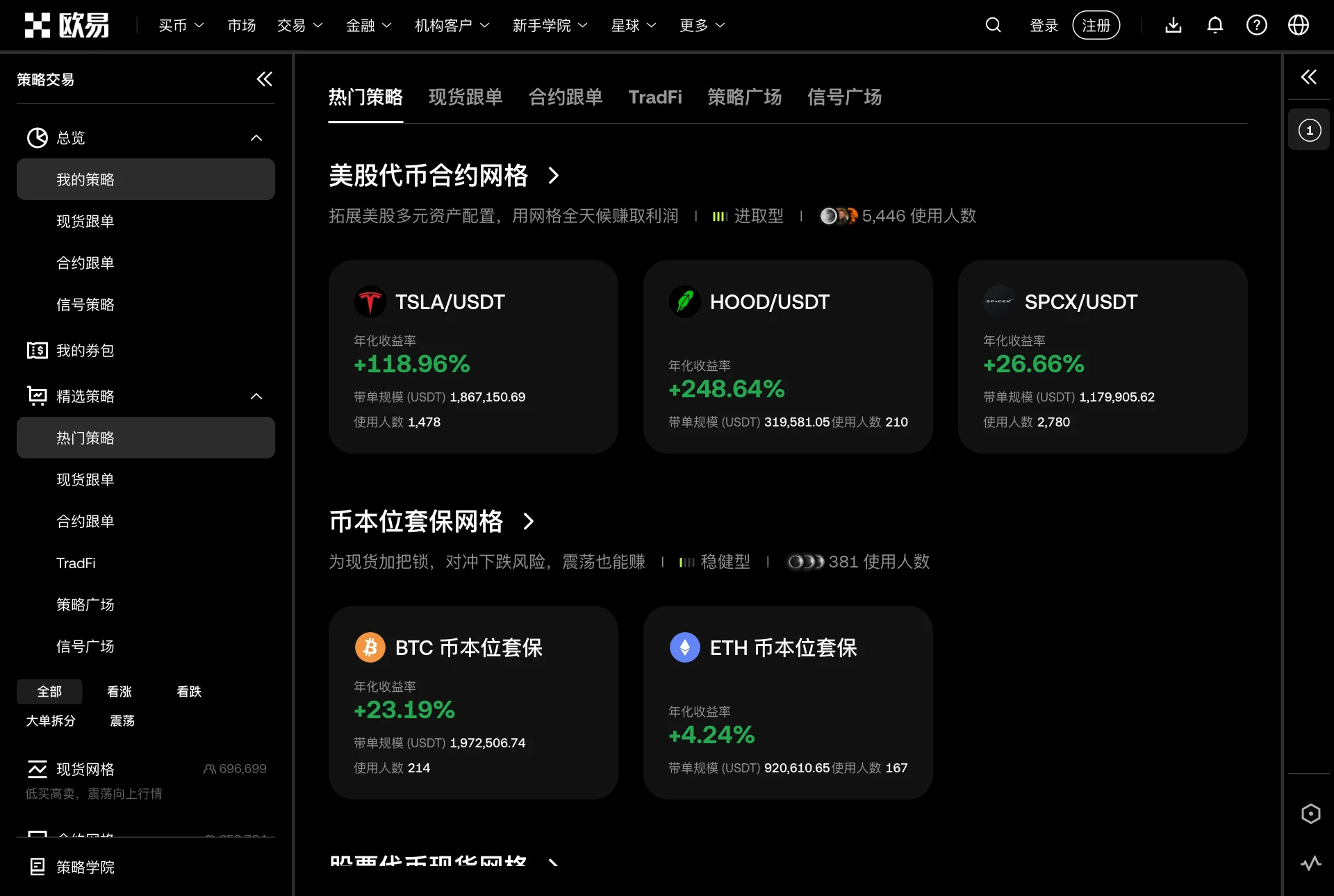Expand the 更多 dropdown in the top nav
Viewport: 1334px width, 896px height.
702,26
